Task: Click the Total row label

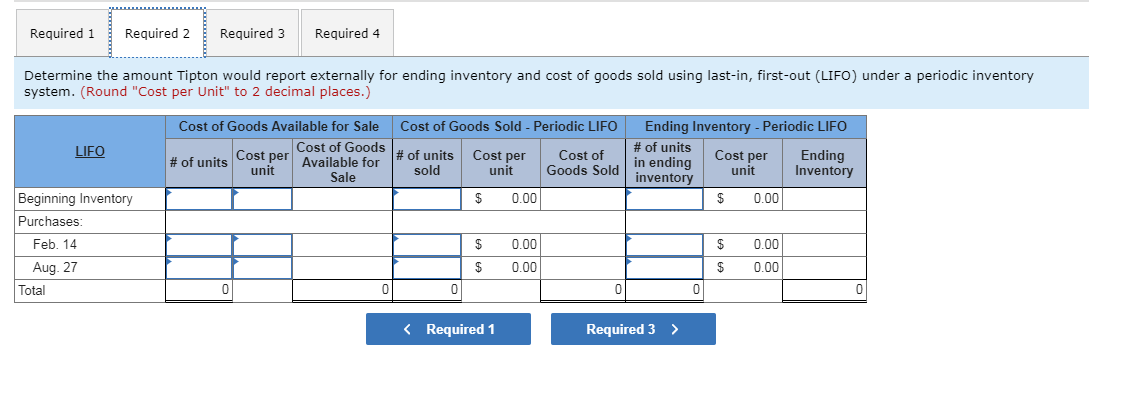Action: click(31, 290)
